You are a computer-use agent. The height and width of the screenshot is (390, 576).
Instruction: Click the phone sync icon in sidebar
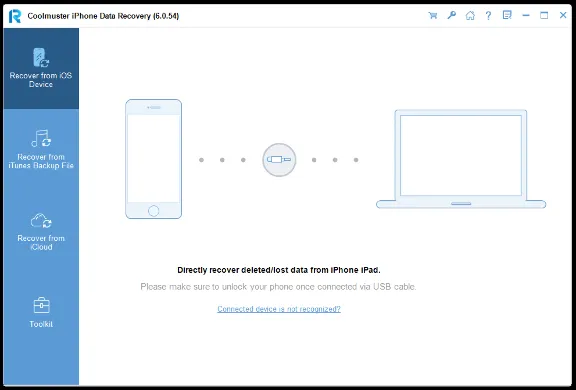(x=41, y=58)
